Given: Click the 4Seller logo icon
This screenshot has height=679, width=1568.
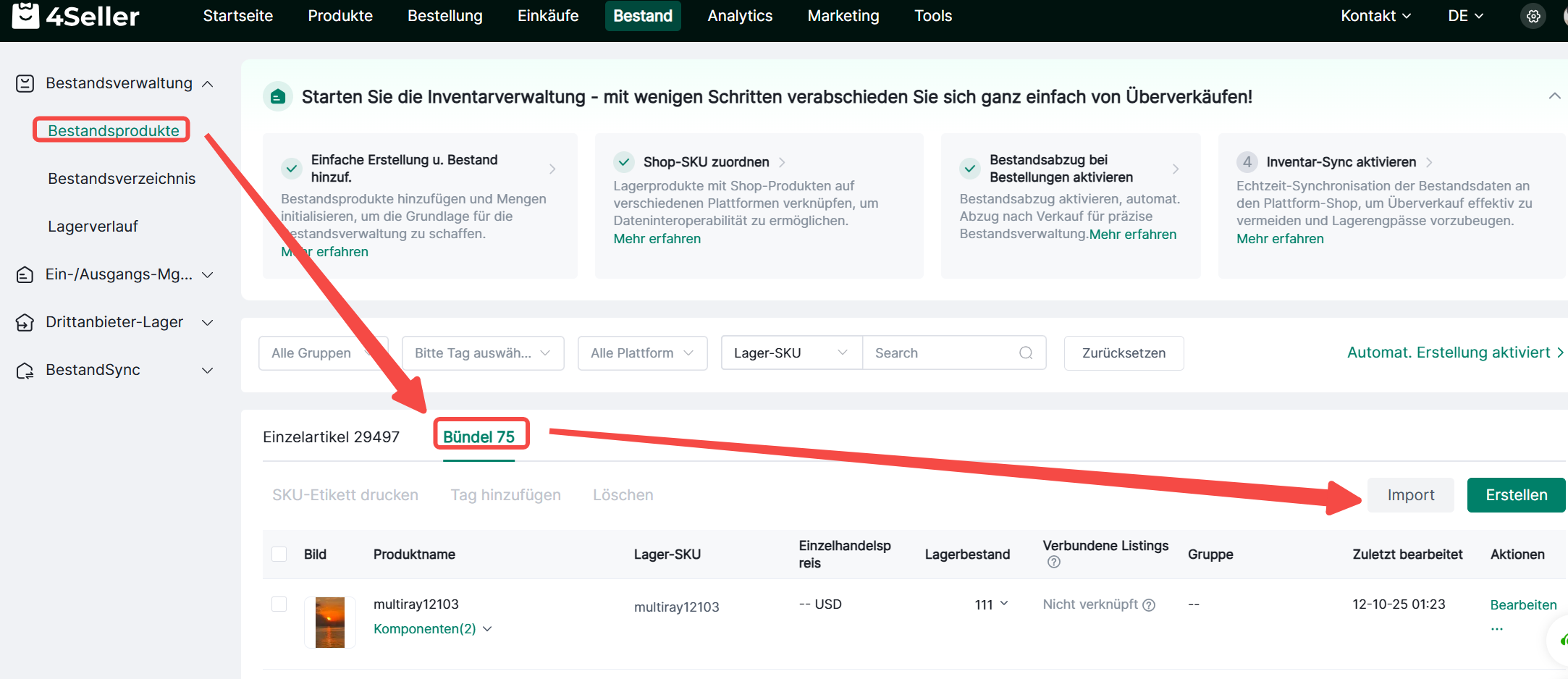Looking at the screenshot, I should (26, 15).
